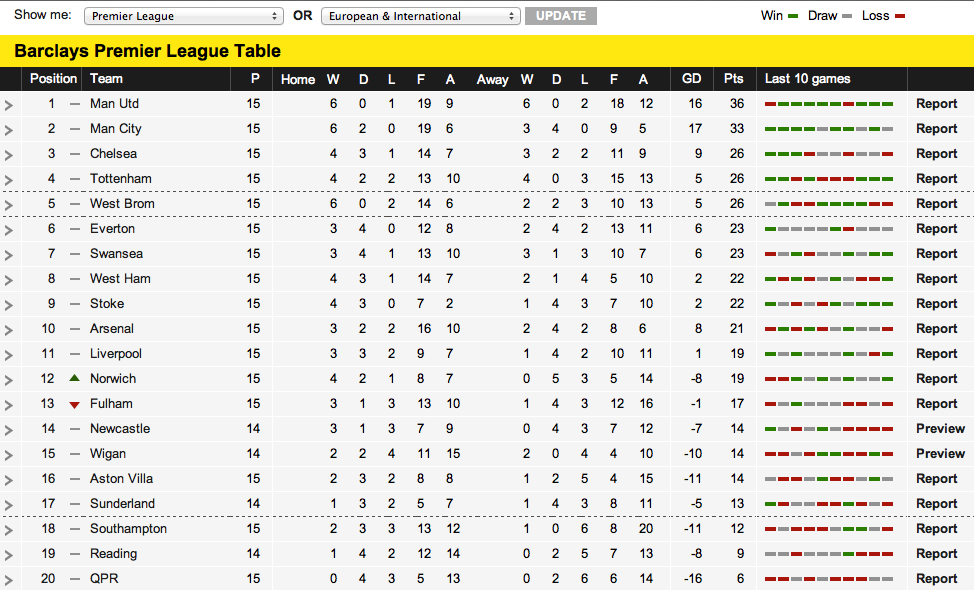Click the grey Draw legend marker

click(x=848, y=16)
